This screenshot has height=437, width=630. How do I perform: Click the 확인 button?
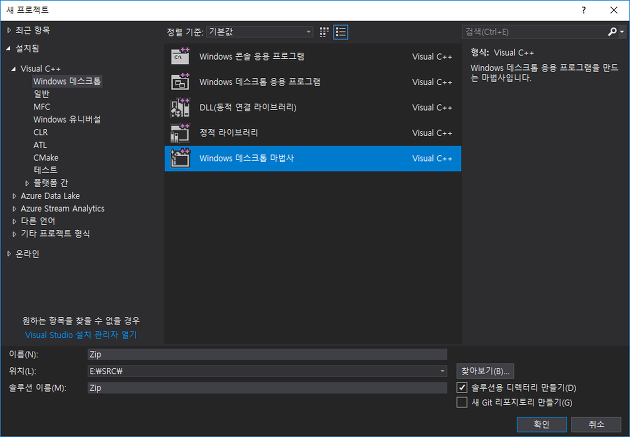coord(542,424)
